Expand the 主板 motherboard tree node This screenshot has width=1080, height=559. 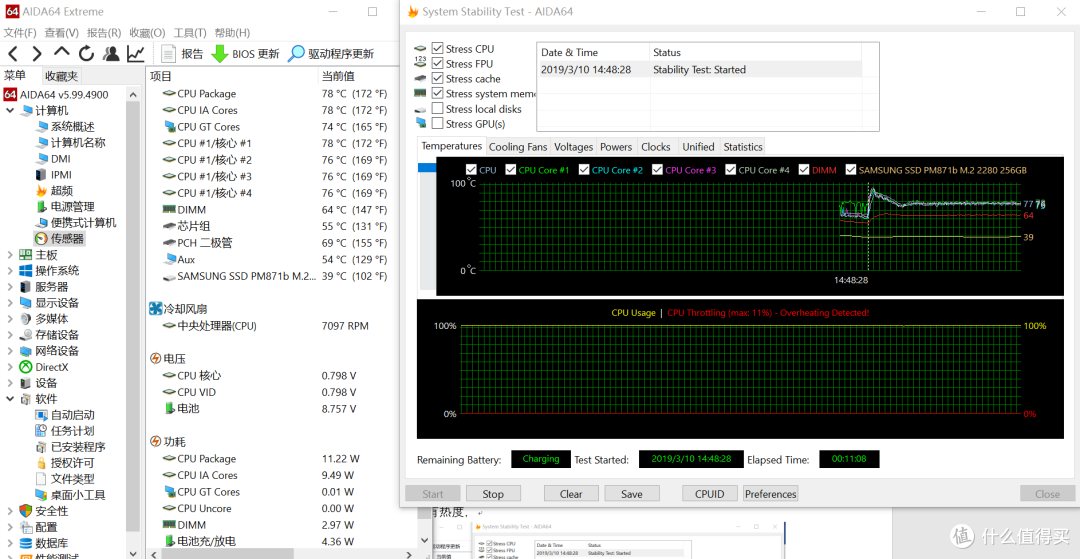click(x=10, y=255)
